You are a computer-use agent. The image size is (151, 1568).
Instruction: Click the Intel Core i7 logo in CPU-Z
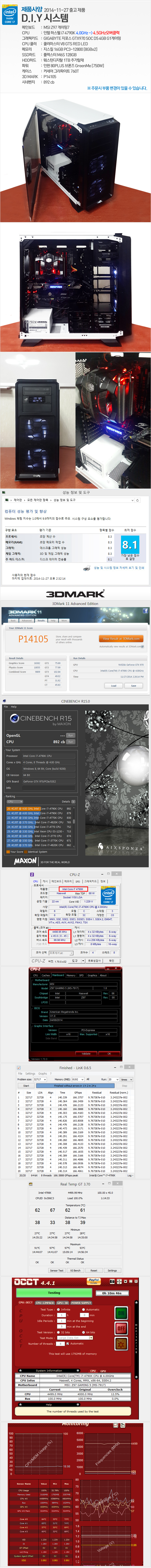(108, 897)
